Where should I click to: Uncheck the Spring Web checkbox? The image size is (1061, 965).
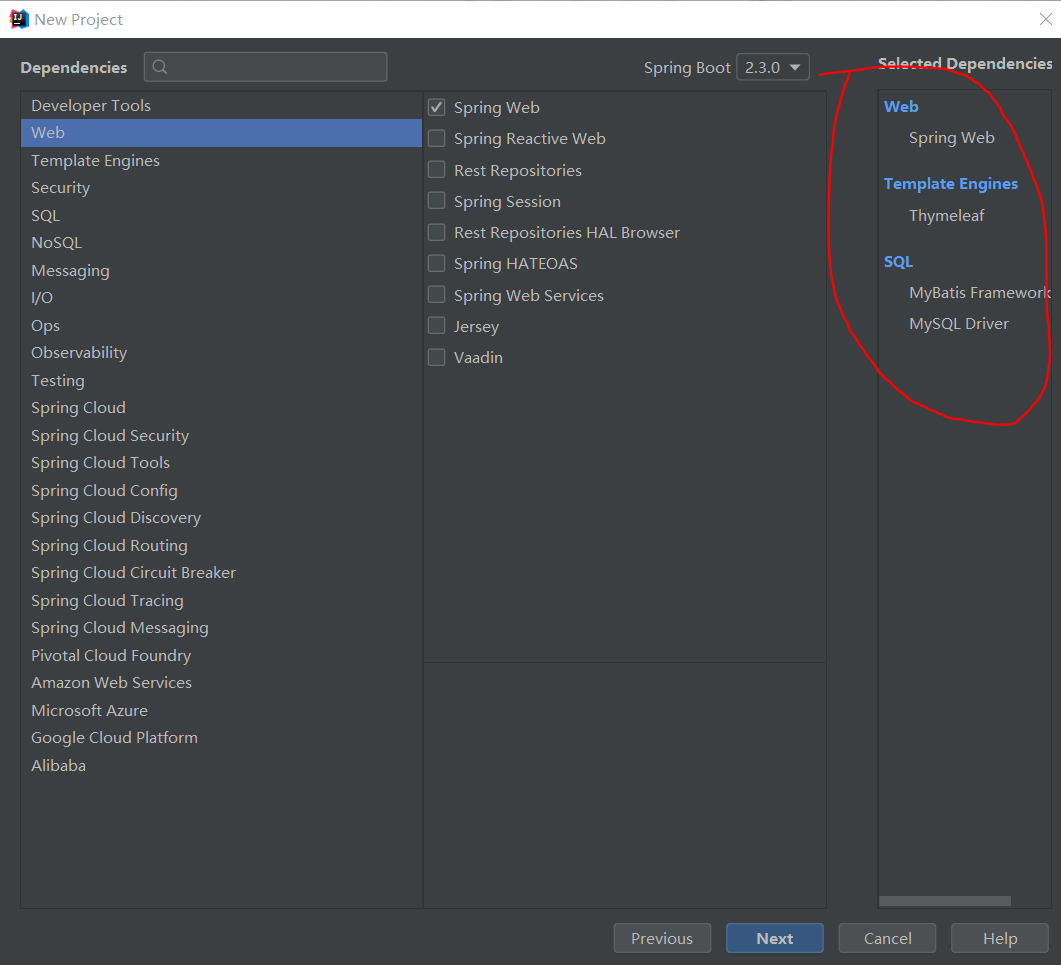[437, 107]
